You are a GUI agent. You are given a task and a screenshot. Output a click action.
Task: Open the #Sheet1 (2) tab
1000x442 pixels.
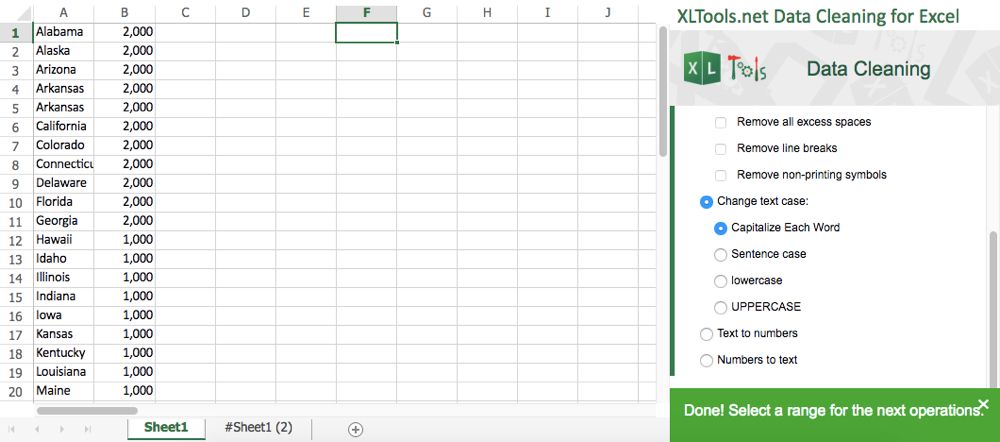258,428
